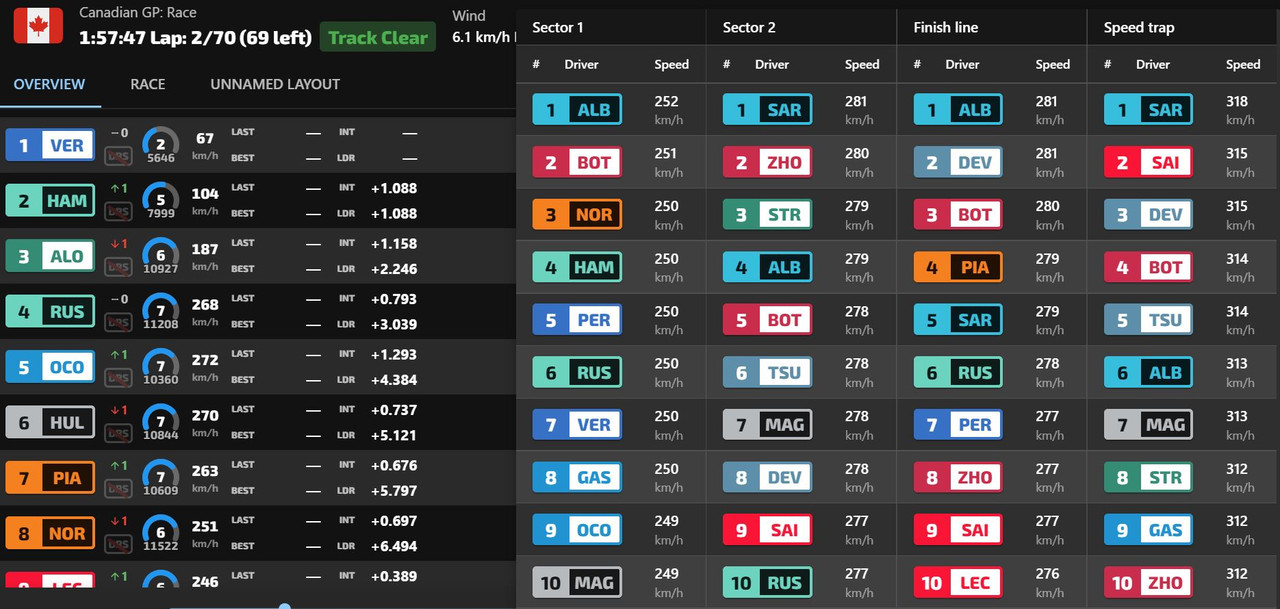Open the RACE tab

(x=148, y=84)
